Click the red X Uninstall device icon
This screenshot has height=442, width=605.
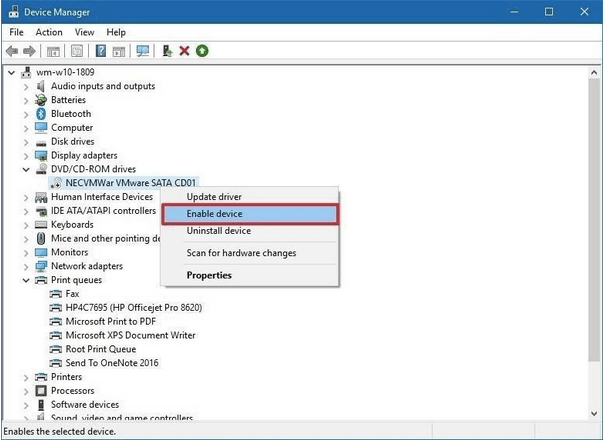184,51
